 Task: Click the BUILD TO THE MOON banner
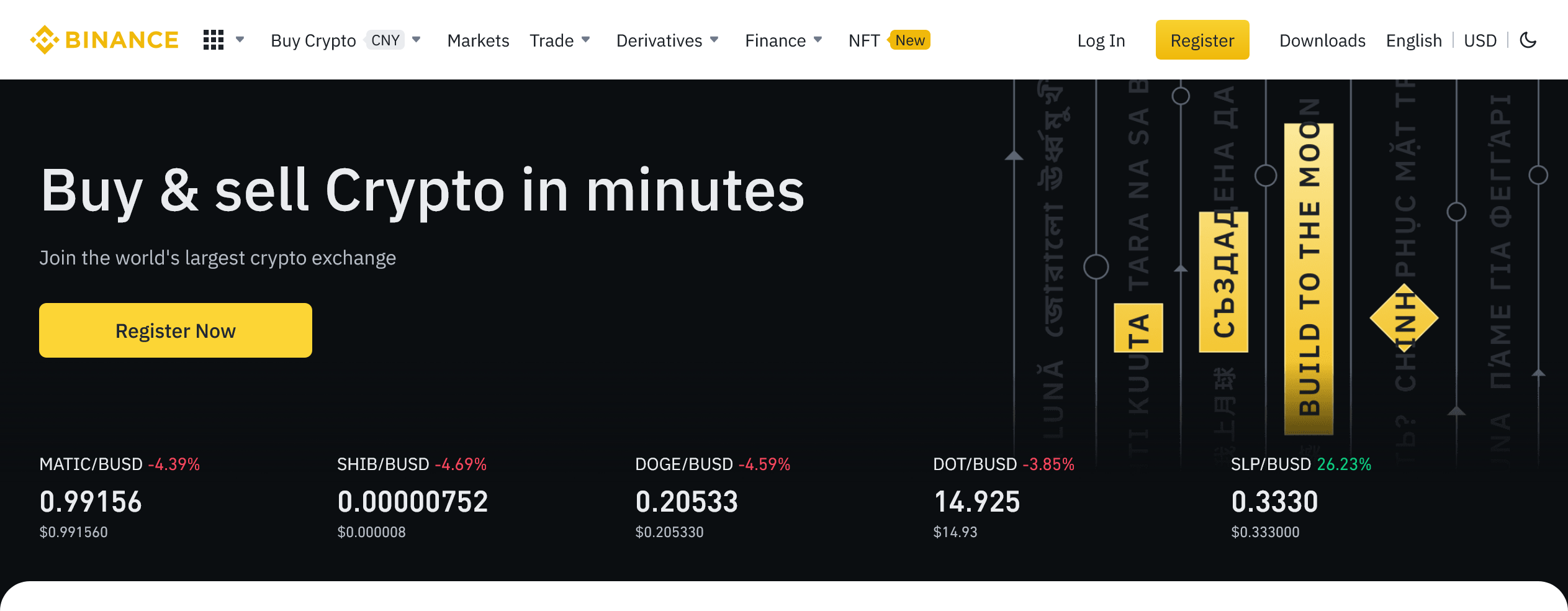point(1309,278)
